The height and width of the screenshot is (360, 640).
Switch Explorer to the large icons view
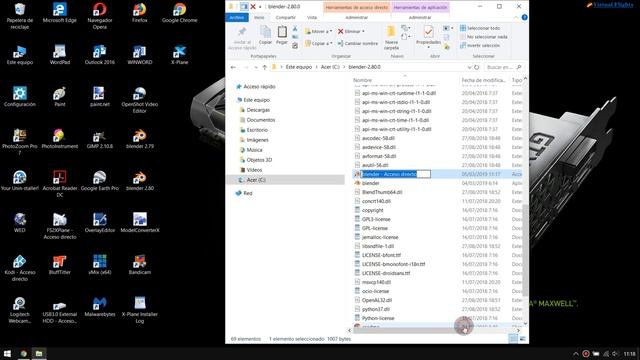tap(522, 339)
